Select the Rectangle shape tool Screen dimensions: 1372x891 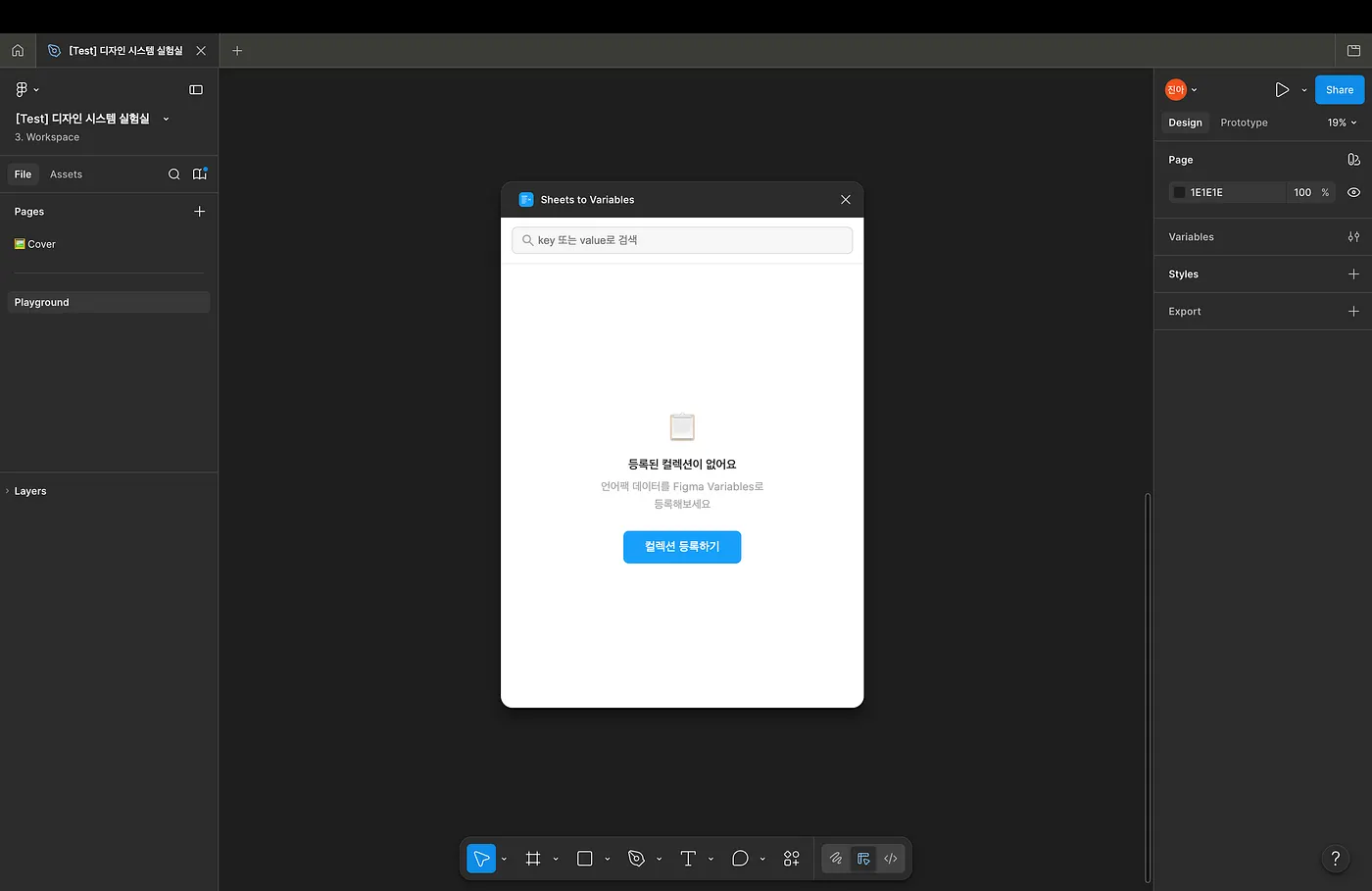[585, 859]
